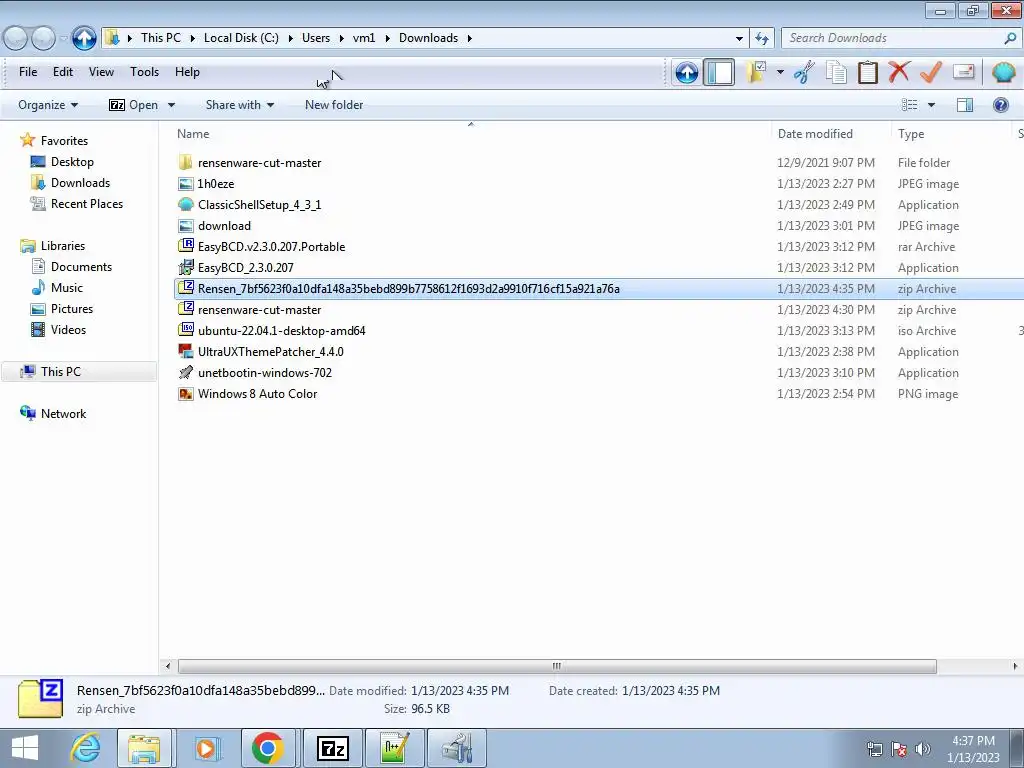Select the ClassicShellSetup_4_3_1 file
The width and height of the screenshot is (1024, 768).
click(x=259, y=204)
